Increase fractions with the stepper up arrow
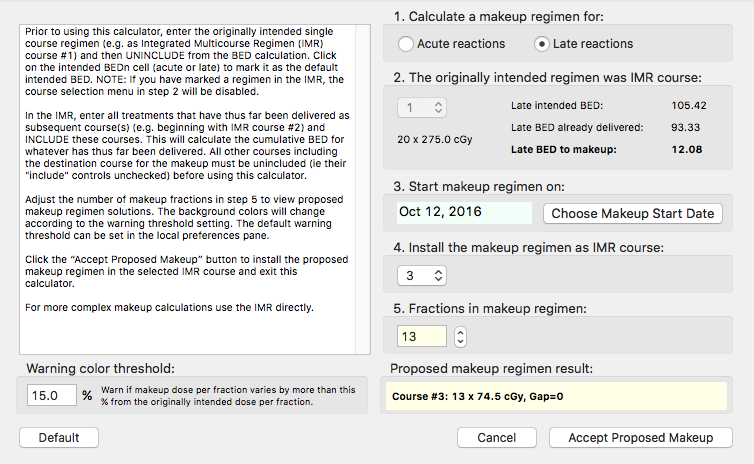754x464 pixels. [460, 332]
